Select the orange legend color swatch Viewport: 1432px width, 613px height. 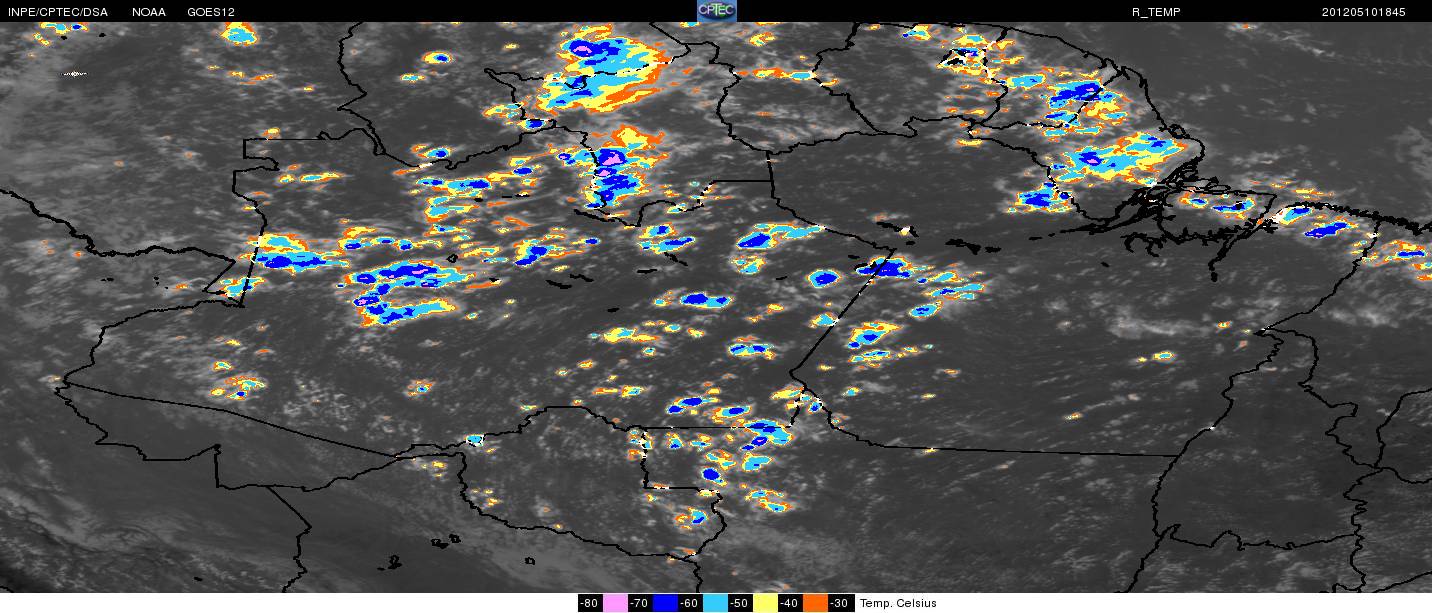[815, 603]
